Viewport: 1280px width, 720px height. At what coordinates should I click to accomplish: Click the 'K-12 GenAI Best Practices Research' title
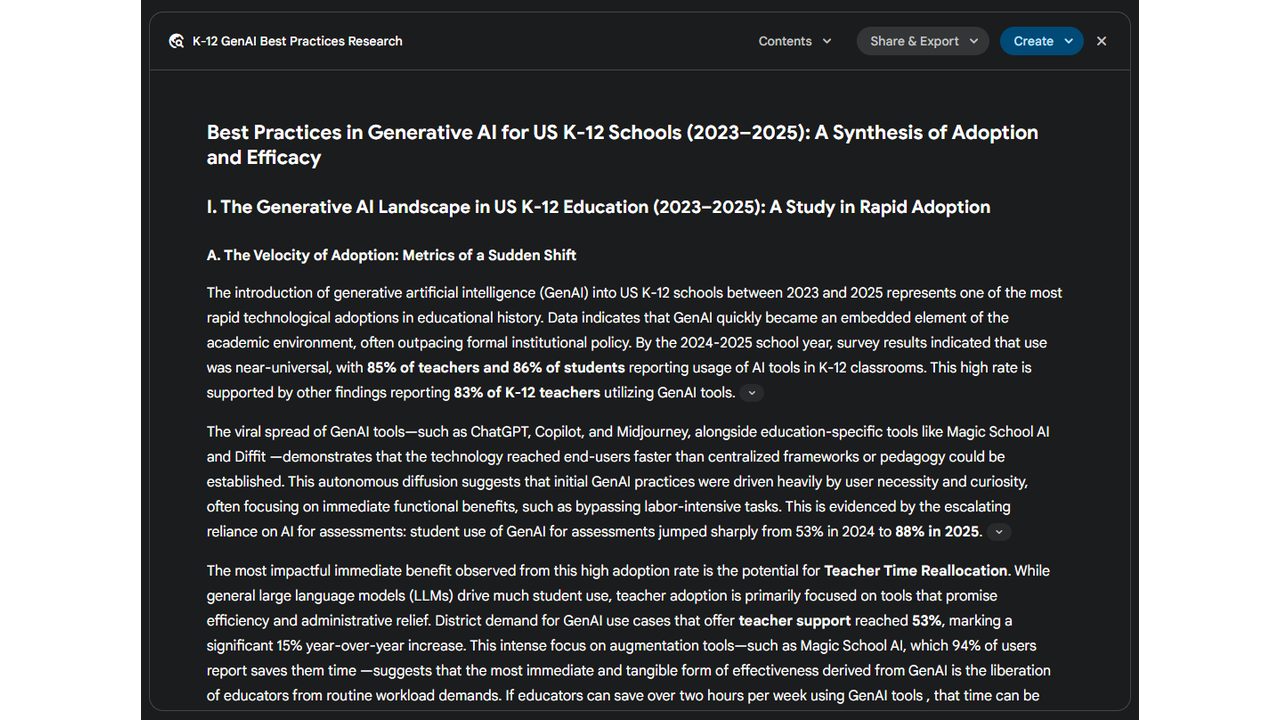coord(297,41)
